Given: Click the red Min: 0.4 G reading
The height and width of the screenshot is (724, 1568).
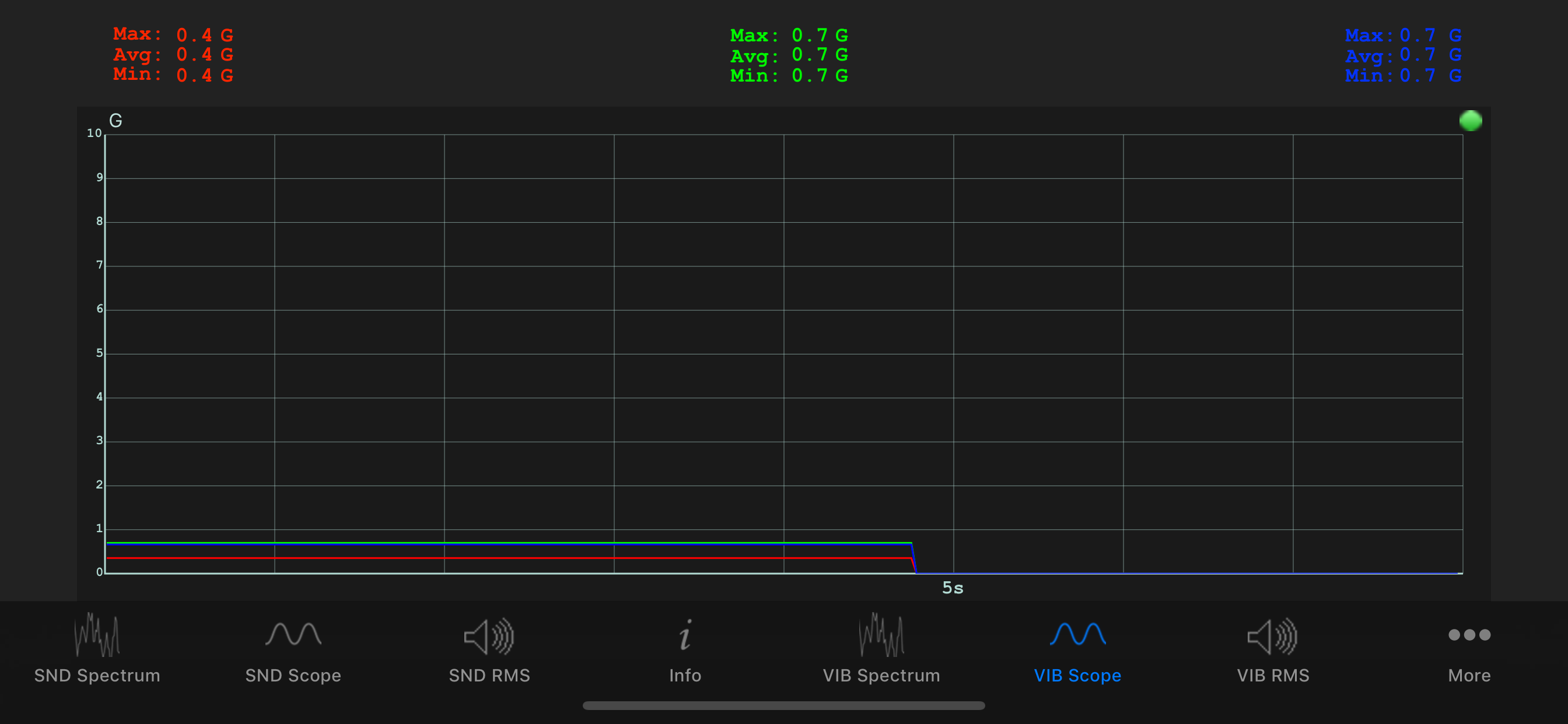Looking at the screenshot, I should 173,75.
